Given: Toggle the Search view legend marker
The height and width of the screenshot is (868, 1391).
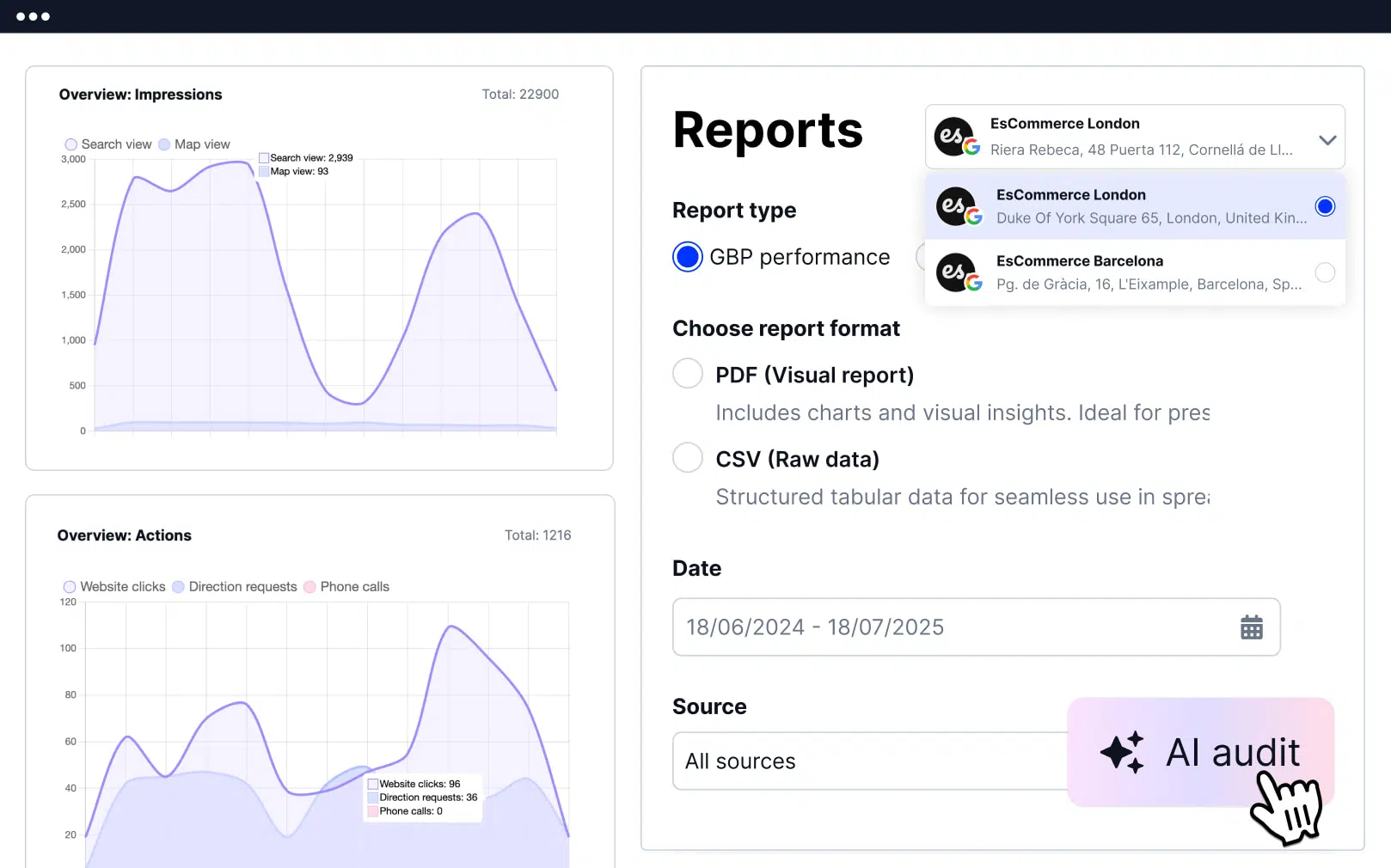Looking at the screenshot, I should click(71, 144).
